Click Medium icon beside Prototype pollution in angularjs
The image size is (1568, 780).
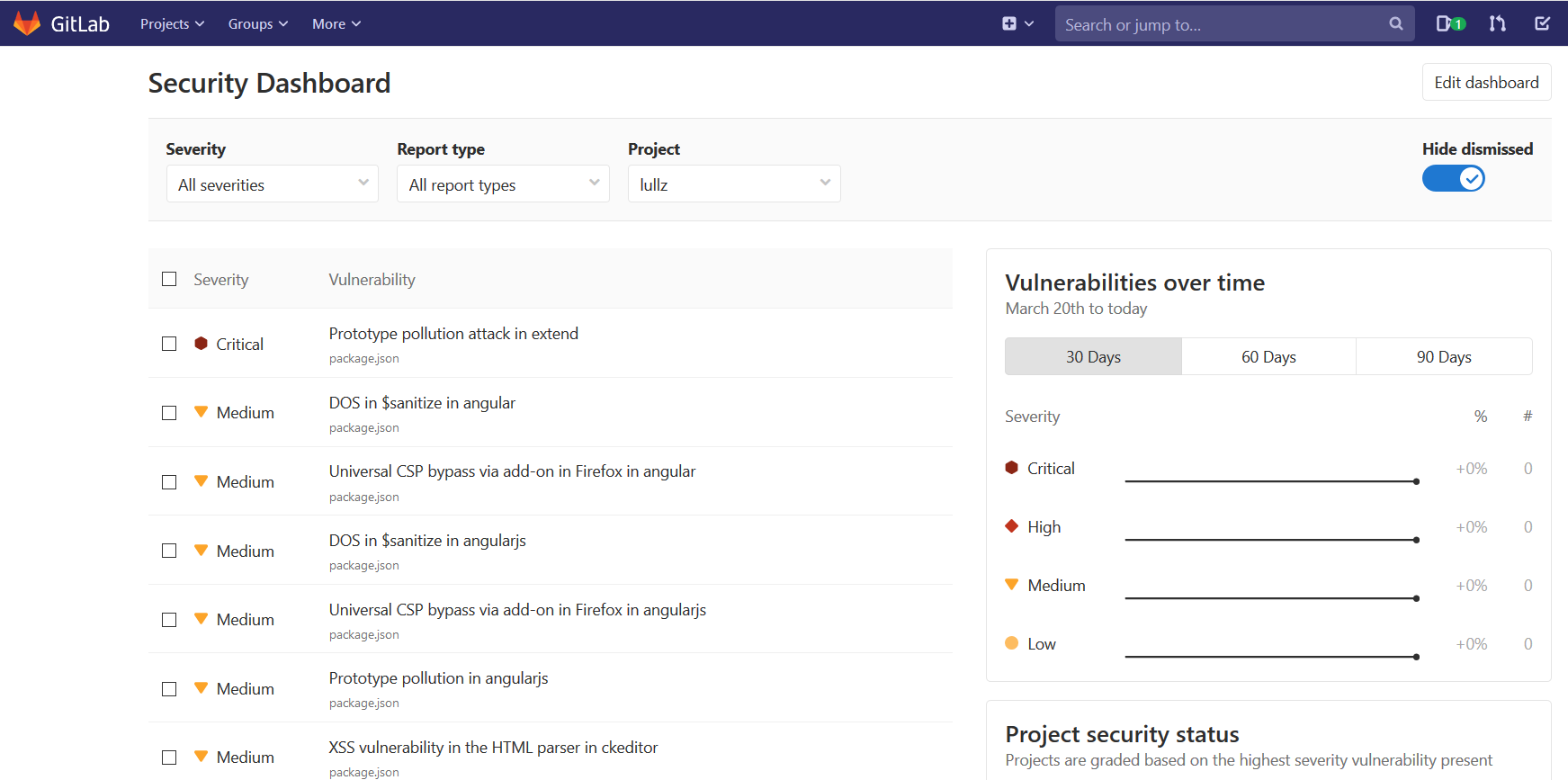pyautogui.click(x=202, y=688)
